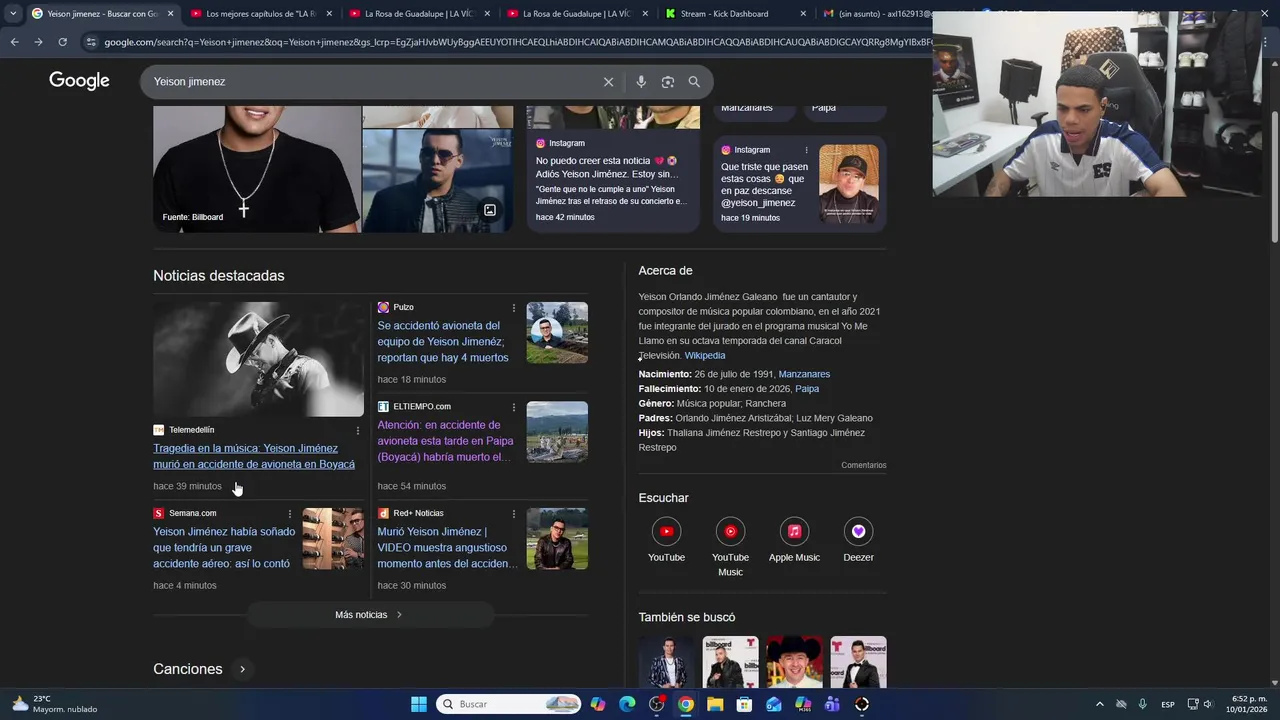Open options for Telemedellín news item
Image resolution: width=1280 pixels, height=720 pixels.
tap(358, 430)
